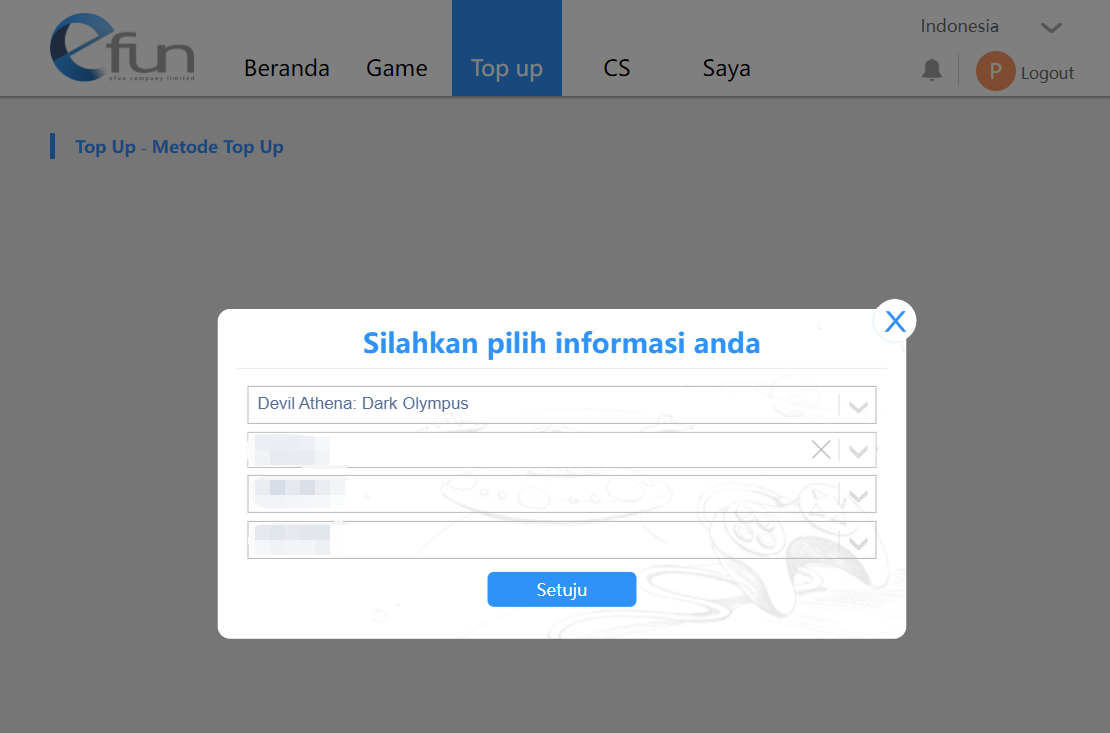Go to the Game menu
The height and width of the screenshot is (733, 1110).
pyautogui.click(x=396, y=68)
